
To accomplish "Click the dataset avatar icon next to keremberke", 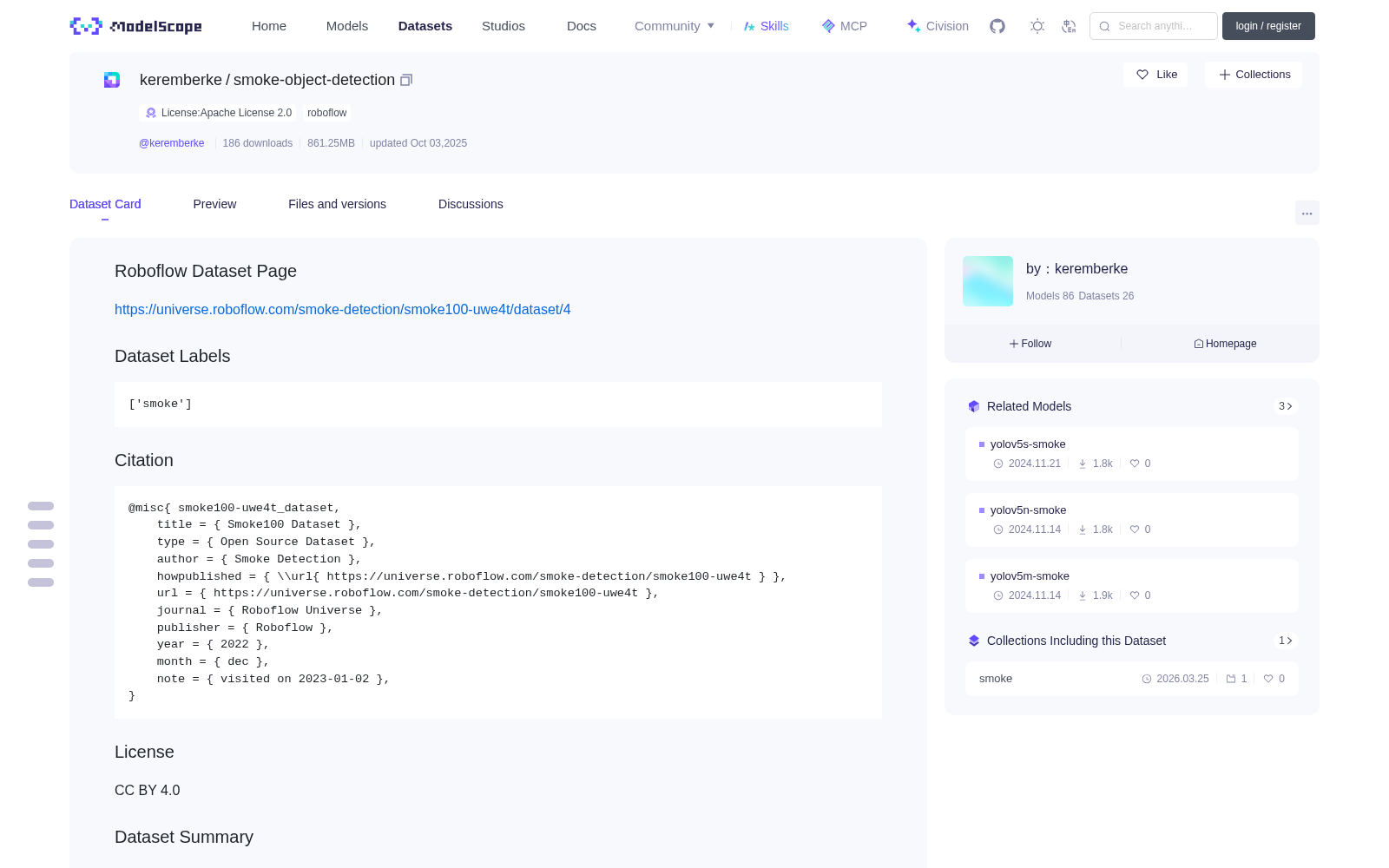I will (x=112, y=80).
